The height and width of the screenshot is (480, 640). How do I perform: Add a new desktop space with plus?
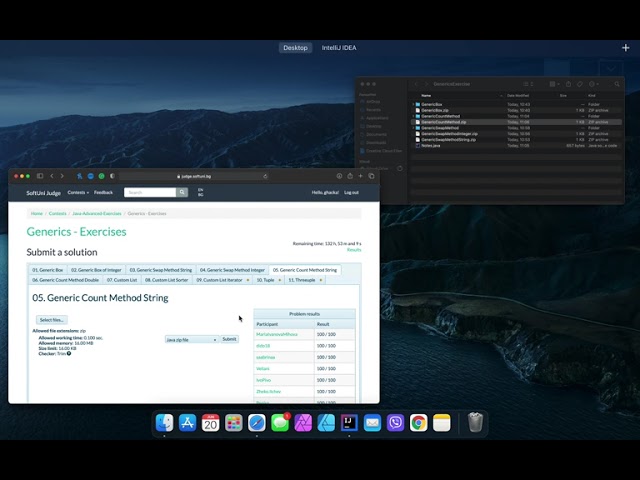click(625, 48)
